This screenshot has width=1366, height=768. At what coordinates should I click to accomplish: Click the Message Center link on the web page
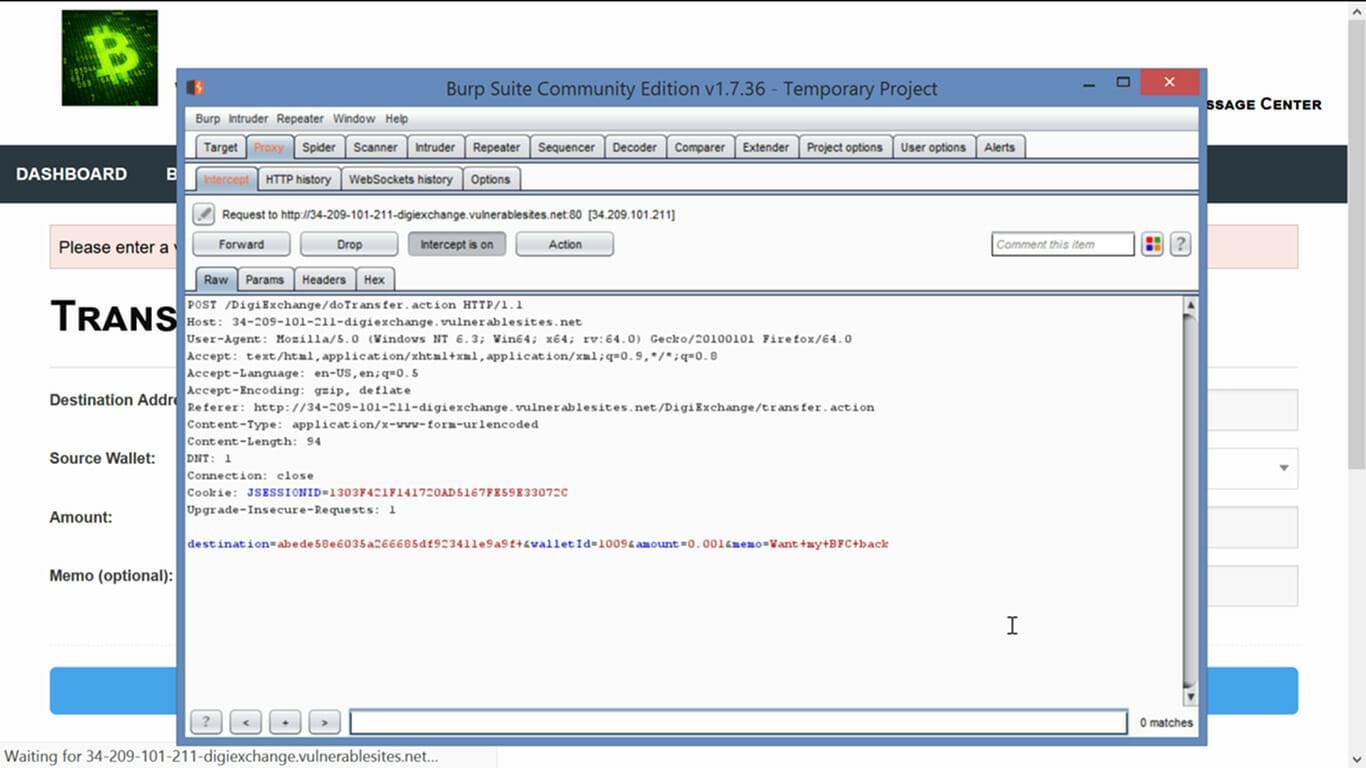(x=1264, y=104)
